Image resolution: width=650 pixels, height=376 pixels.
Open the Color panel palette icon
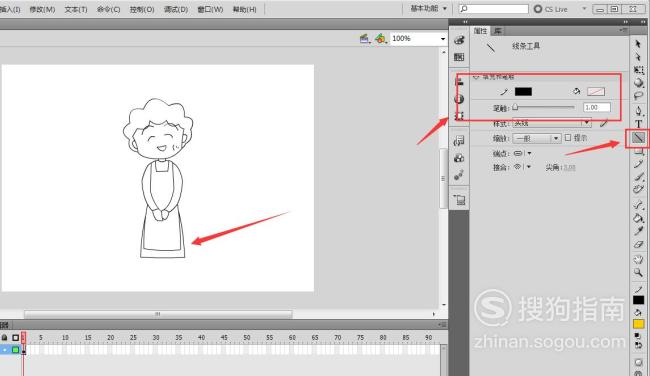pyautogui.click(x=459, y=40)
